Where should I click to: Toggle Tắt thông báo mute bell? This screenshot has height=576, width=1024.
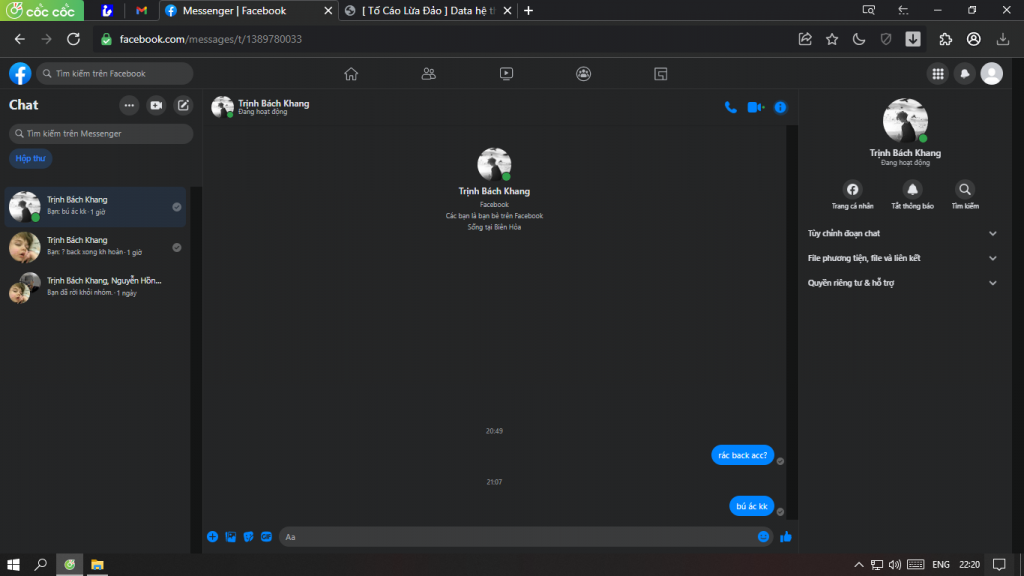(x=912, y=189)
